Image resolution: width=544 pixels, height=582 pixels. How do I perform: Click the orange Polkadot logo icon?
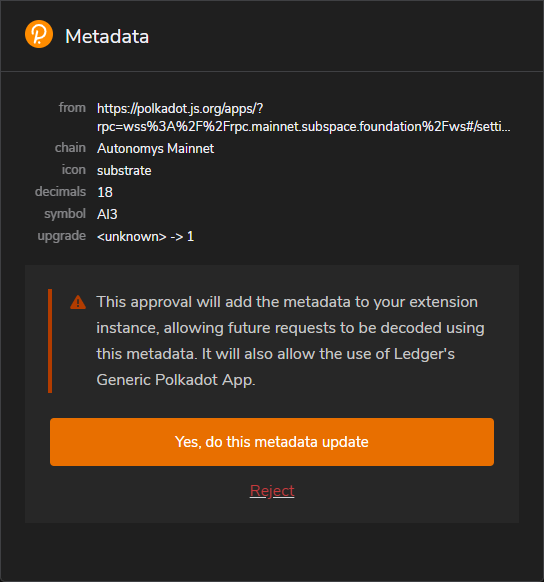39,34
